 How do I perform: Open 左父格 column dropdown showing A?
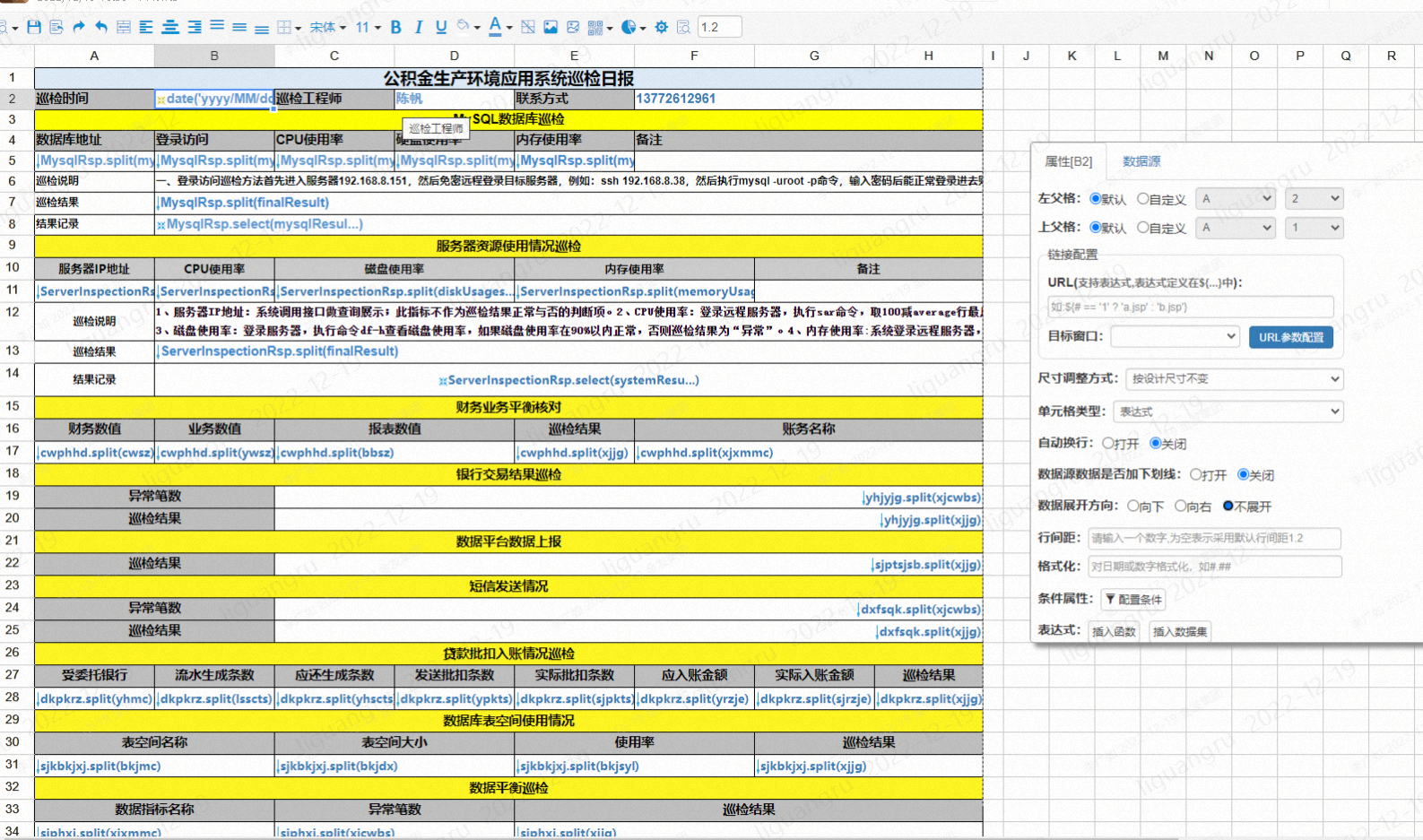click(1236, 199)
